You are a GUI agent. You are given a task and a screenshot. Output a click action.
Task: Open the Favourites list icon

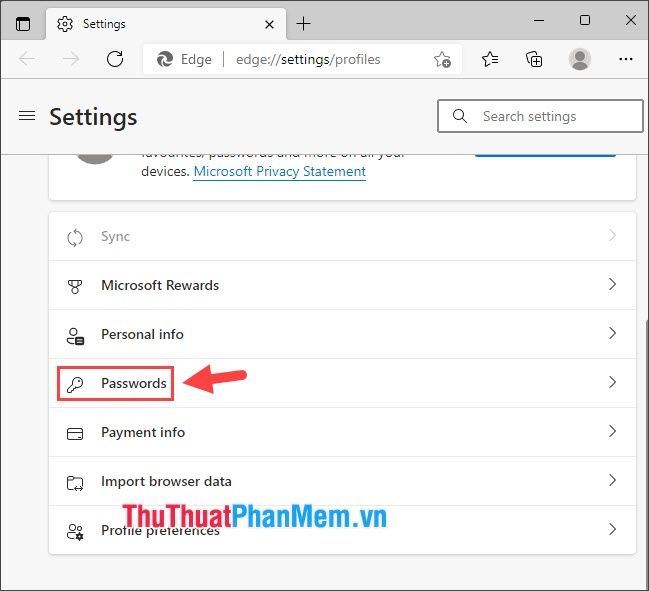[490, 59]
